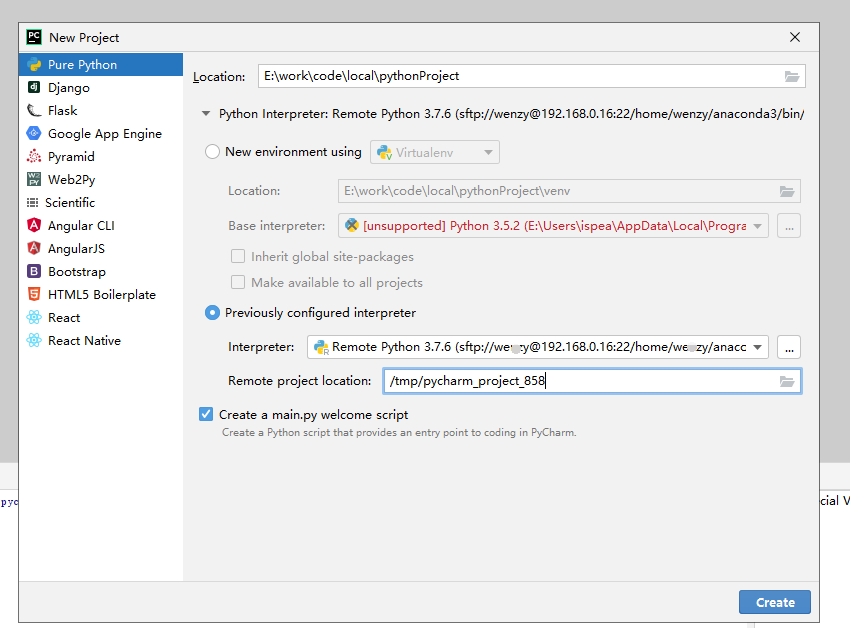Image resolution: width=850 pixels, height=628 pixels.
Task: Click the remote Python icon in Interpreter combo
Action: [321, 347]
